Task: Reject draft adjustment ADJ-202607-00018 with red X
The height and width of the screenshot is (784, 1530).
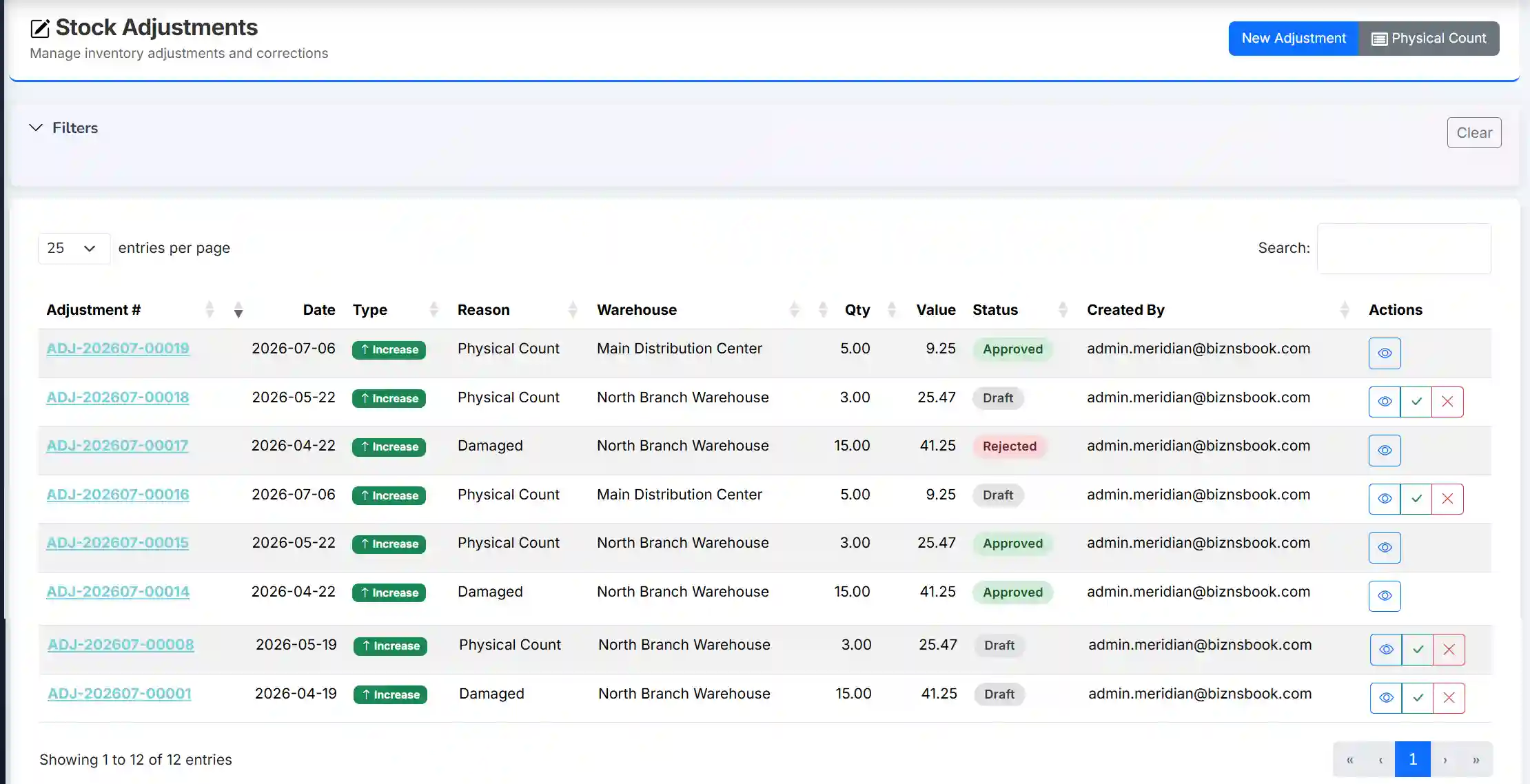Action: click(1447, 402)
